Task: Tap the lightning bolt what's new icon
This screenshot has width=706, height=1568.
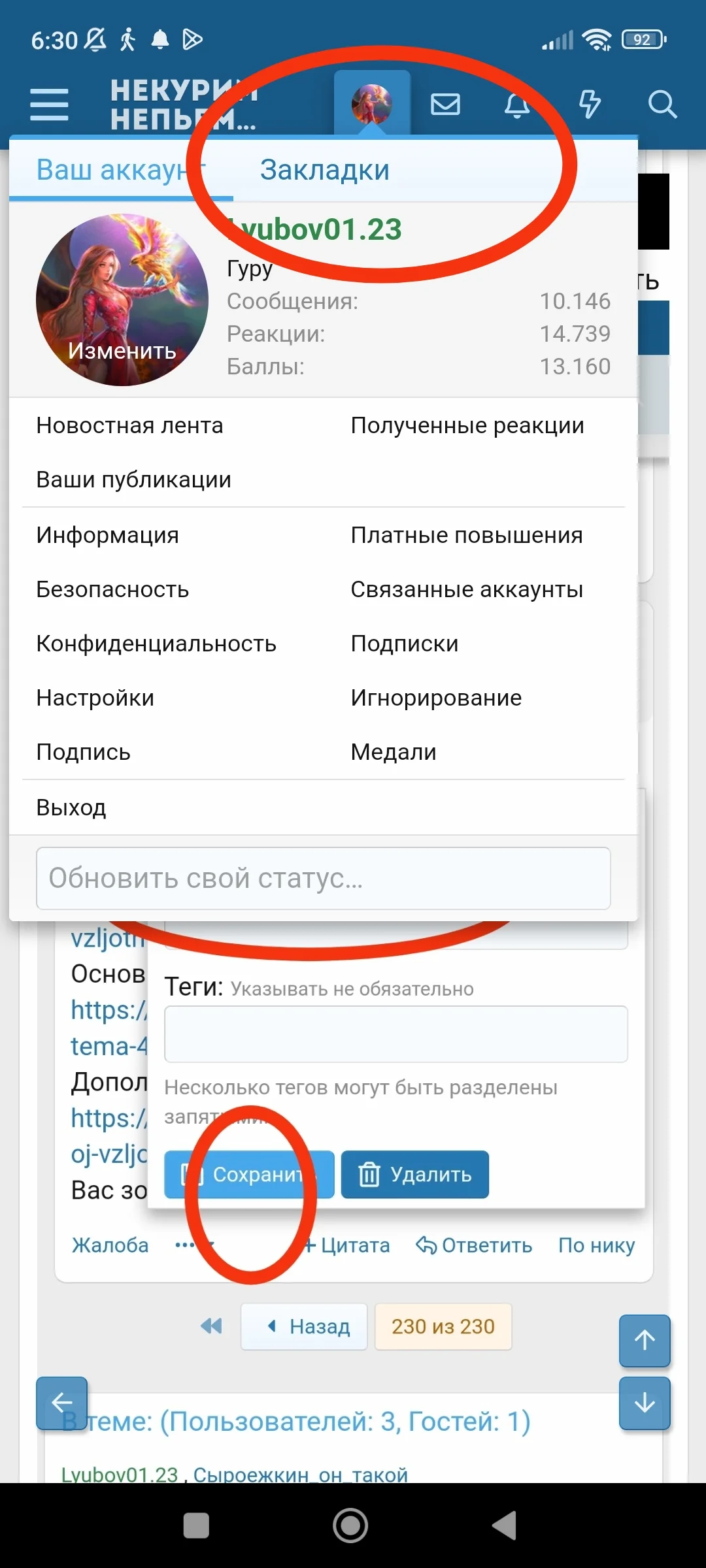Action: 589,105
